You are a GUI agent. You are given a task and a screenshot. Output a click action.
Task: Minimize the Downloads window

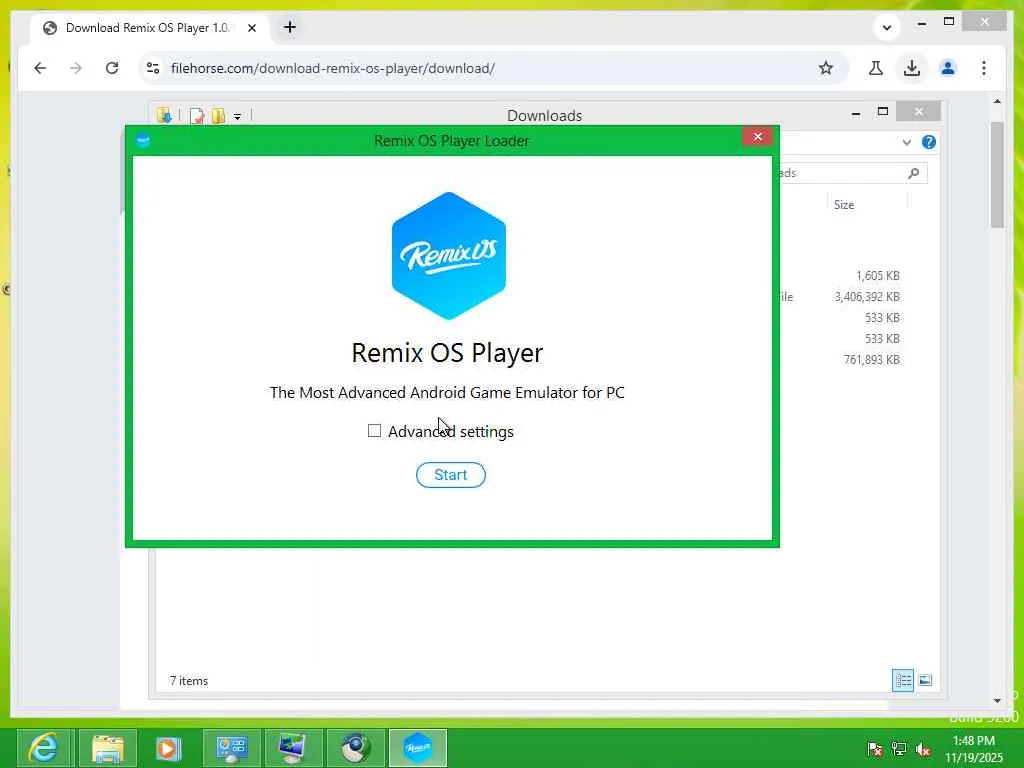click(x=856, y=113)
